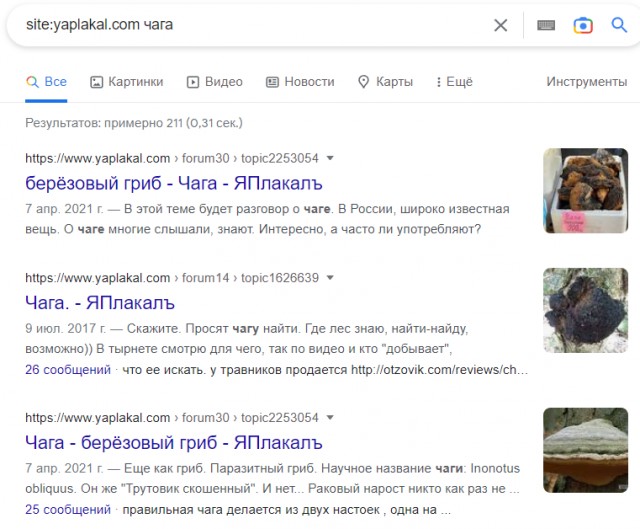
Task: Open the on-screen keyboard icon
Action: pyautogui.click(x=546, y=25)
